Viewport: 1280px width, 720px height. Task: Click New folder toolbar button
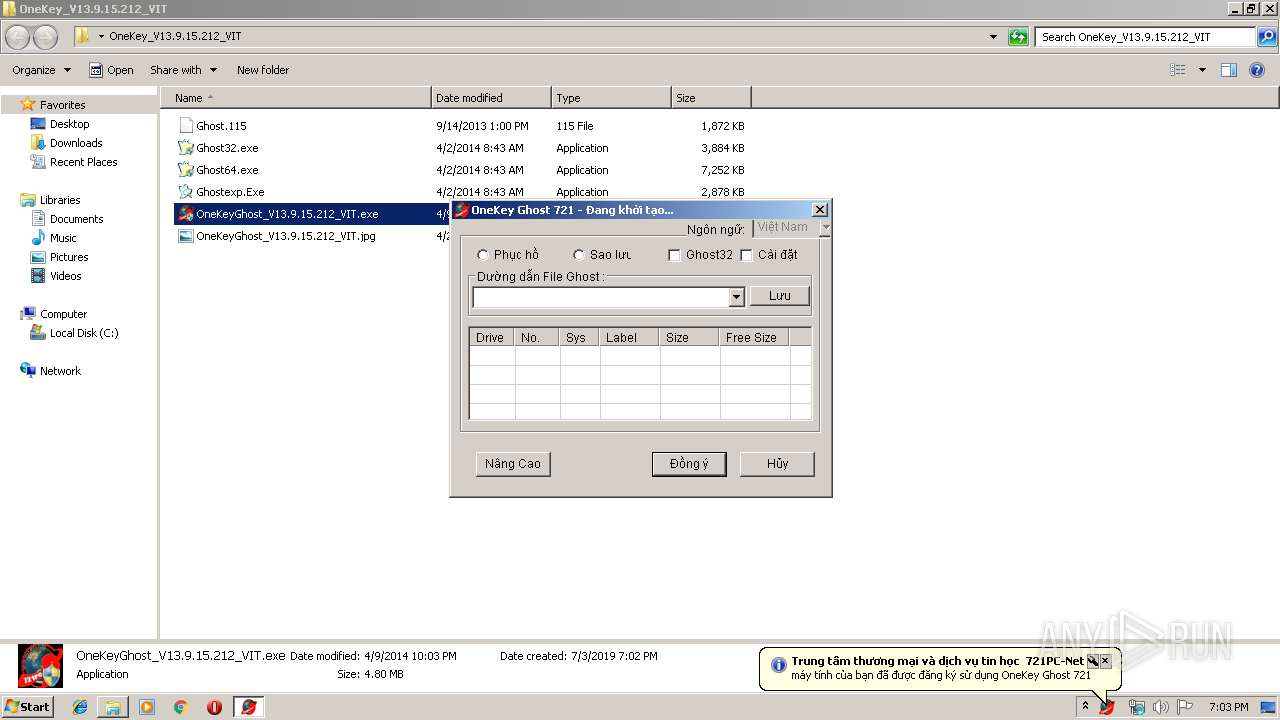pyautogui.click(x=263, y=70)
